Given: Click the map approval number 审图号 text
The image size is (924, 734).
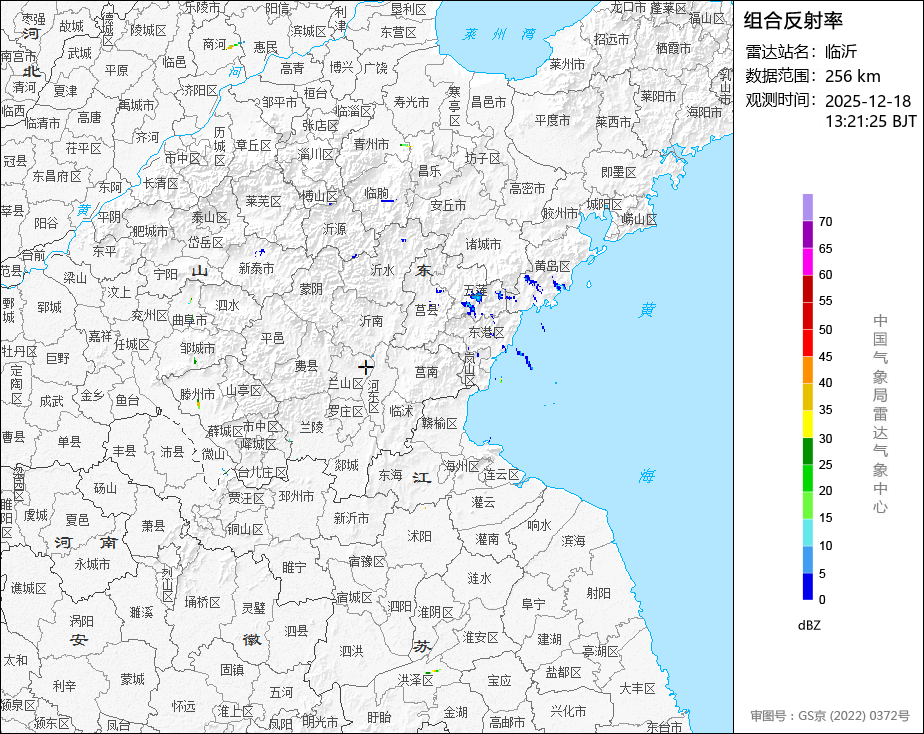Looking at the screenshot, I should tap(830, 716).
